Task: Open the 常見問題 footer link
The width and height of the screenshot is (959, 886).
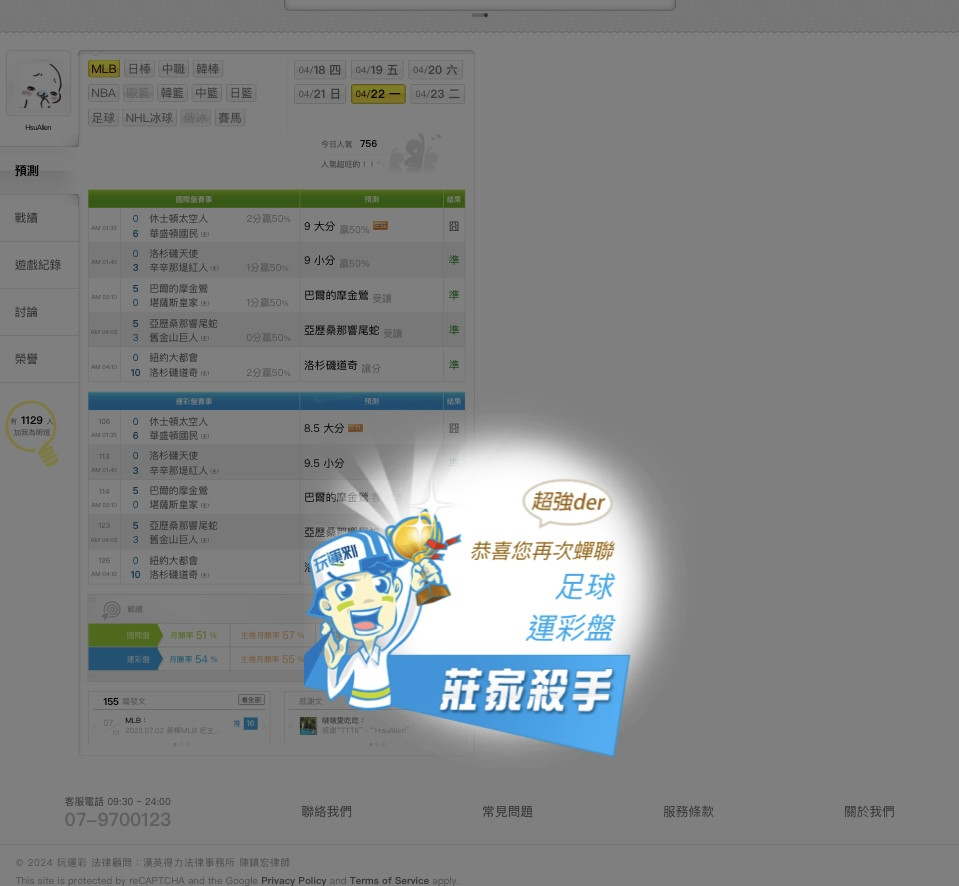Action: point(508,812)
